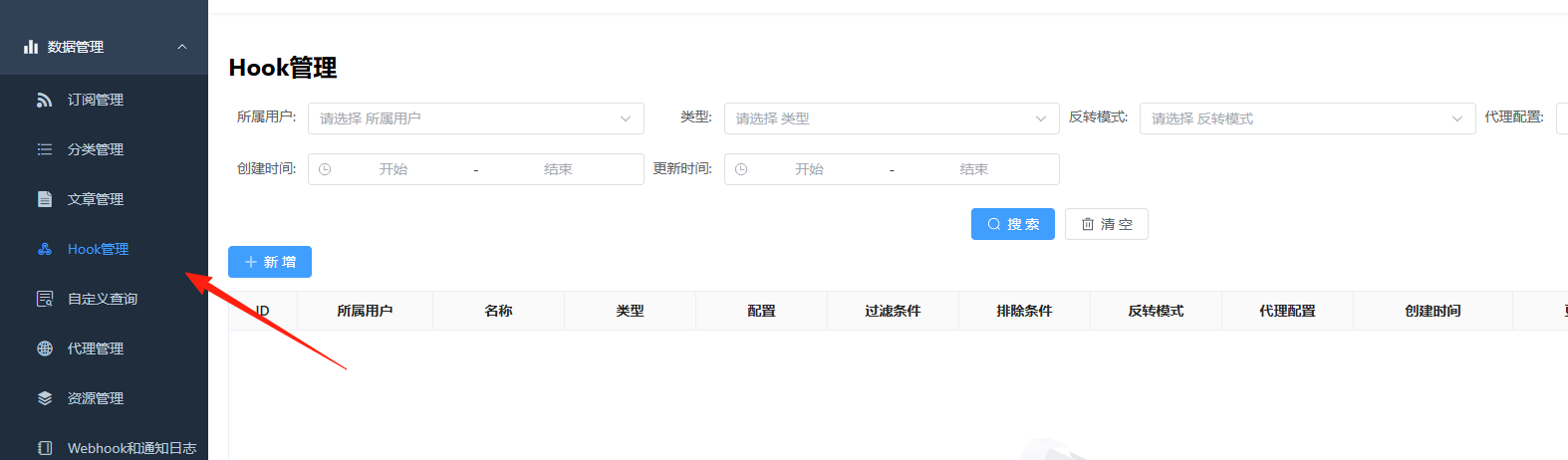
Task: Click the Hook管理 webhook icon in sidebar
Action: (45, 249)
